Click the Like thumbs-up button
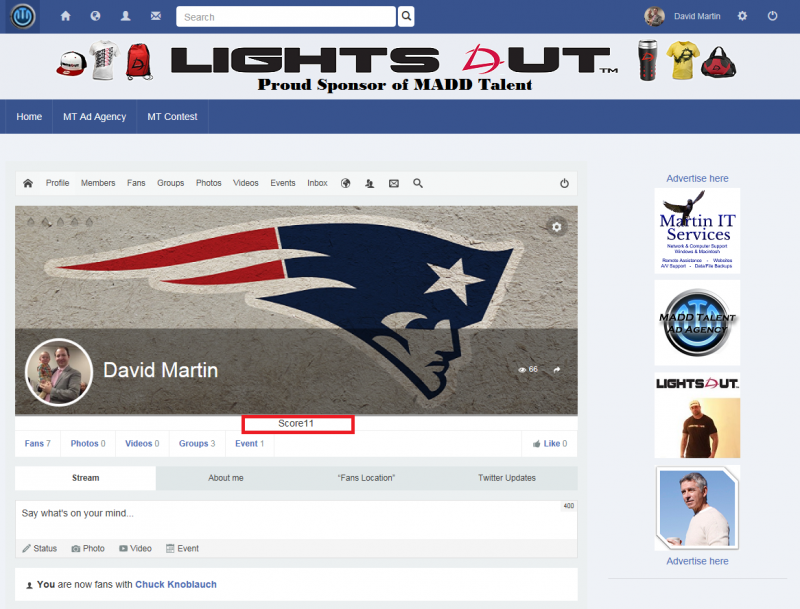The width and height of the screenshot is (800, 609). tap(549, 444)
